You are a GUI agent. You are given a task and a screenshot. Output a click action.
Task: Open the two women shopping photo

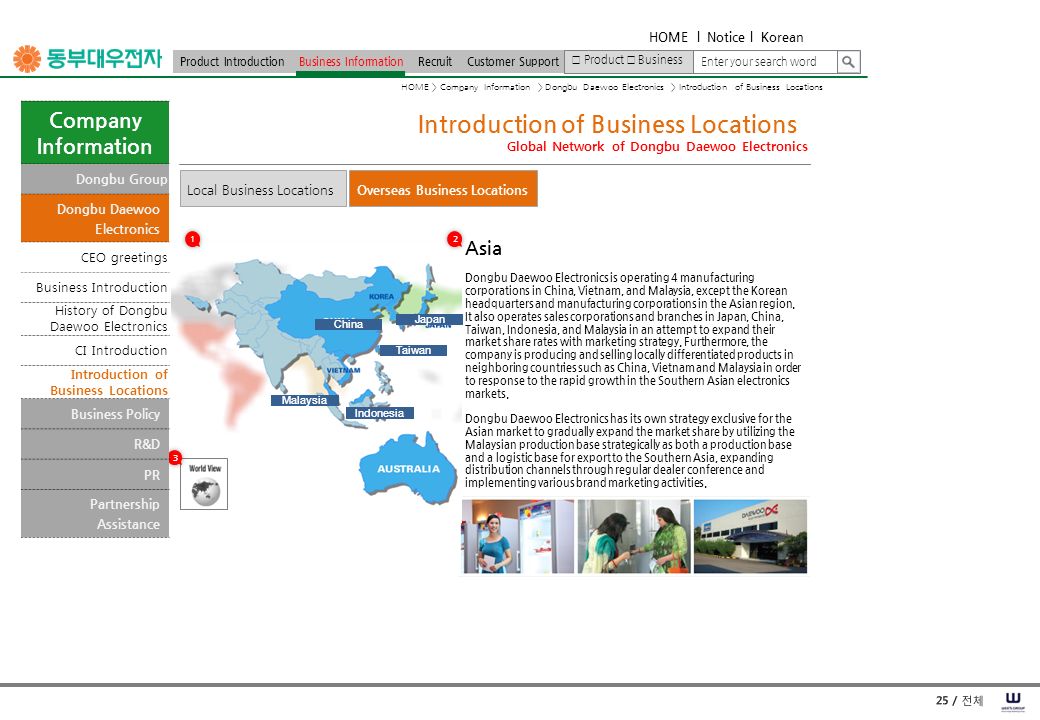(x=634, y=536)
